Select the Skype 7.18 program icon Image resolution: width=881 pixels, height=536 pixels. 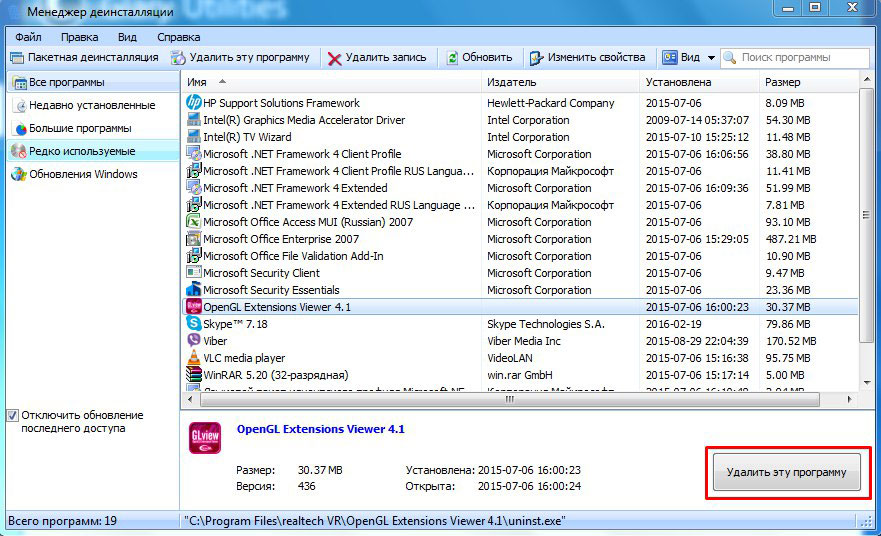(x=194, y=324)
